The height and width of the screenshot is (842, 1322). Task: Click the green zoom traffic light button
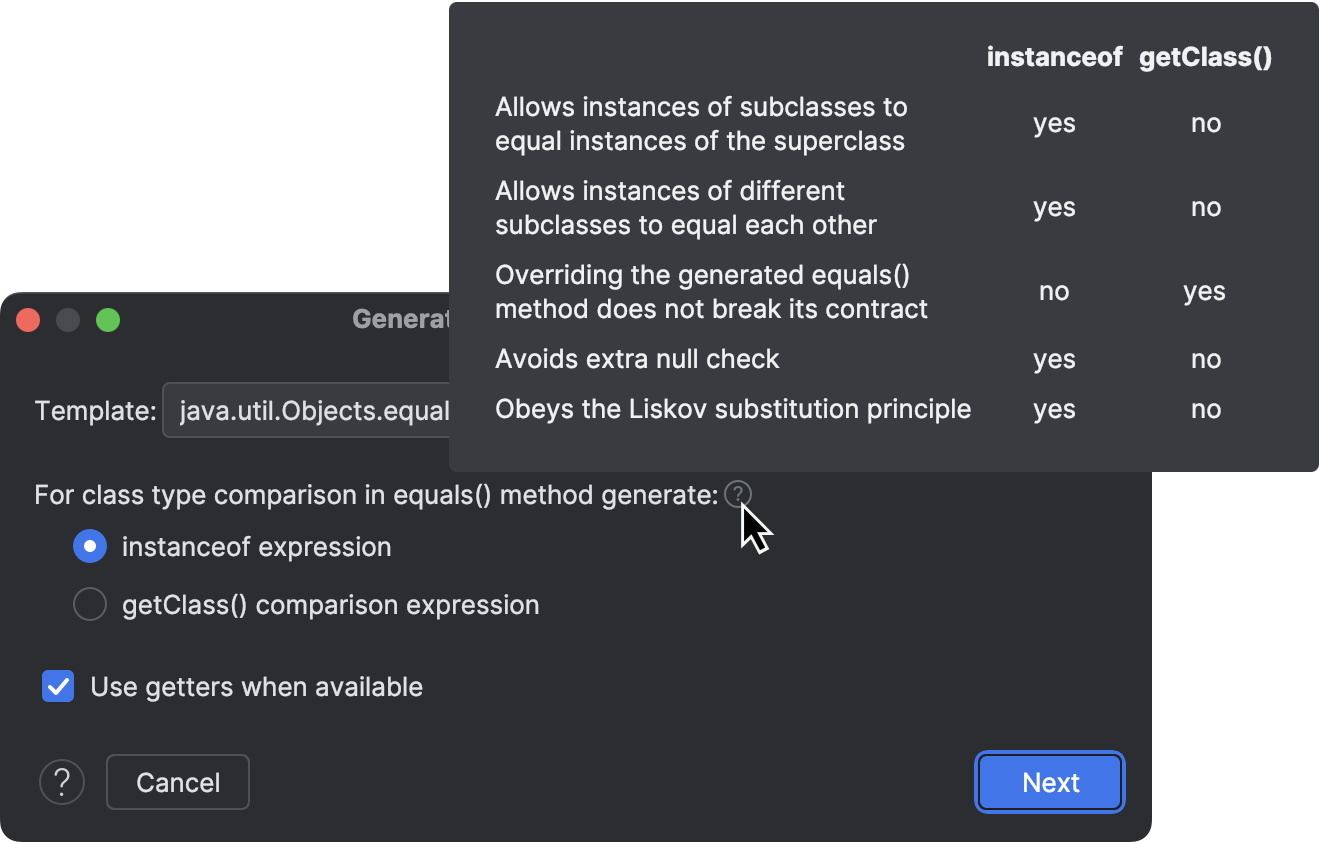tap(106, 320)
